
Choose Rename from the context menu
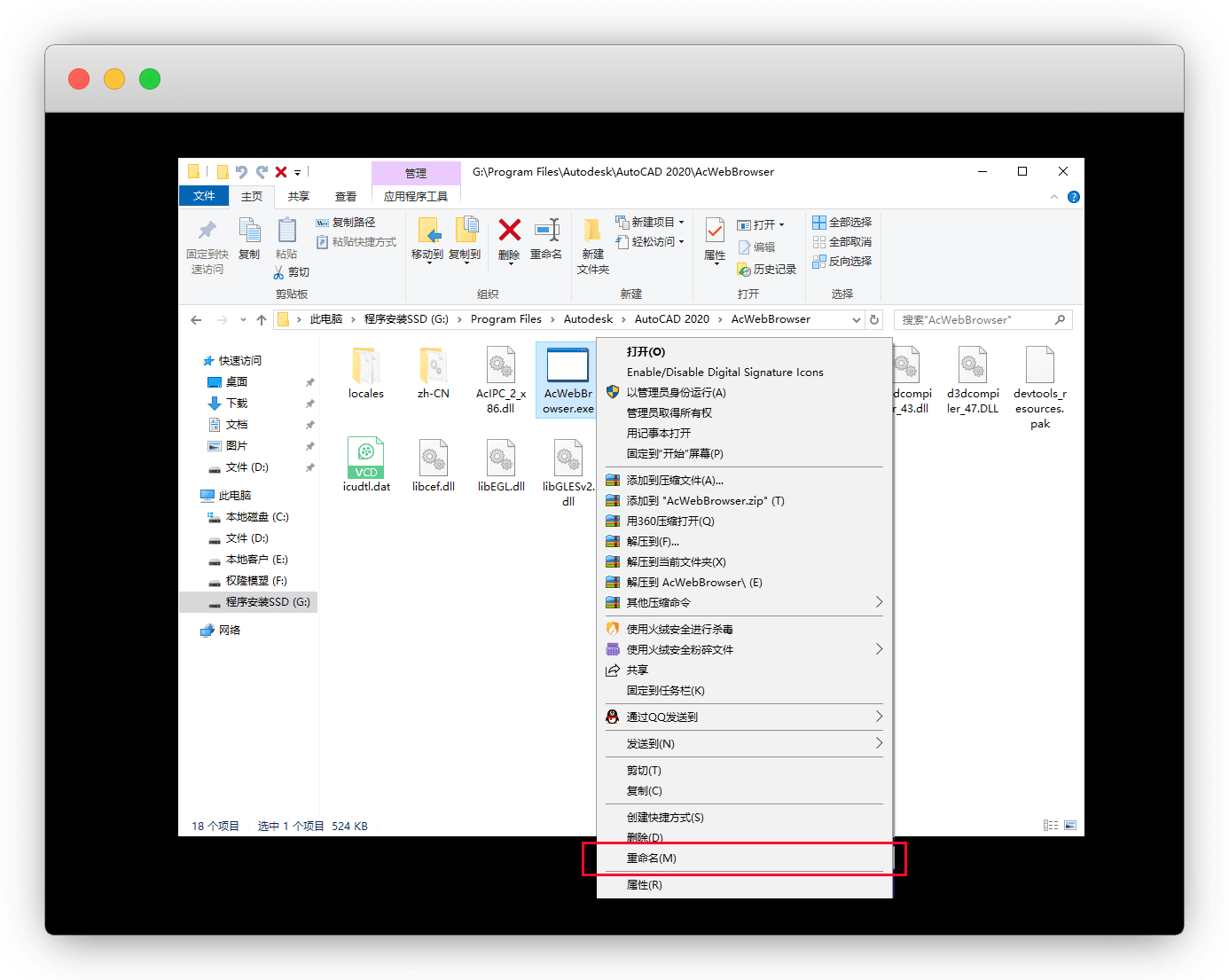tap(652, 858)
